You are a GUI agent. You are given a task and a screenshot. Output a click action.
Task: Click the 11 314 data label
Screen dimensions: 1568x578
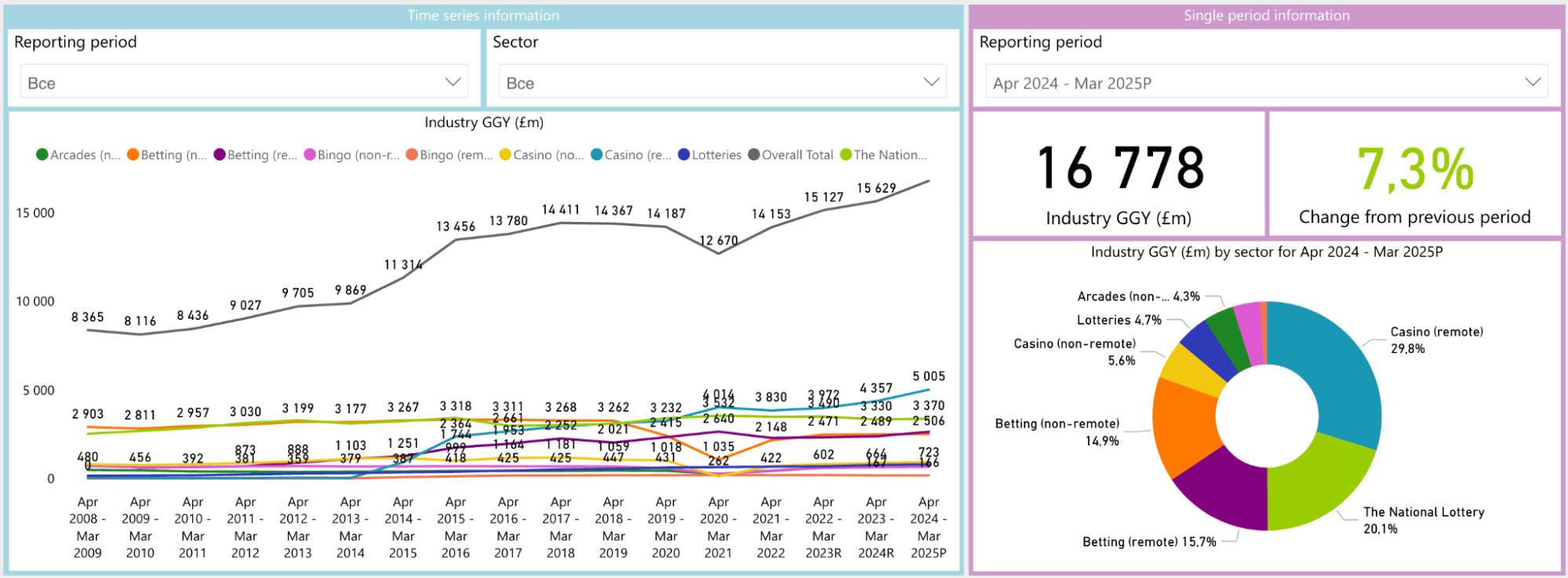[403, 265]
